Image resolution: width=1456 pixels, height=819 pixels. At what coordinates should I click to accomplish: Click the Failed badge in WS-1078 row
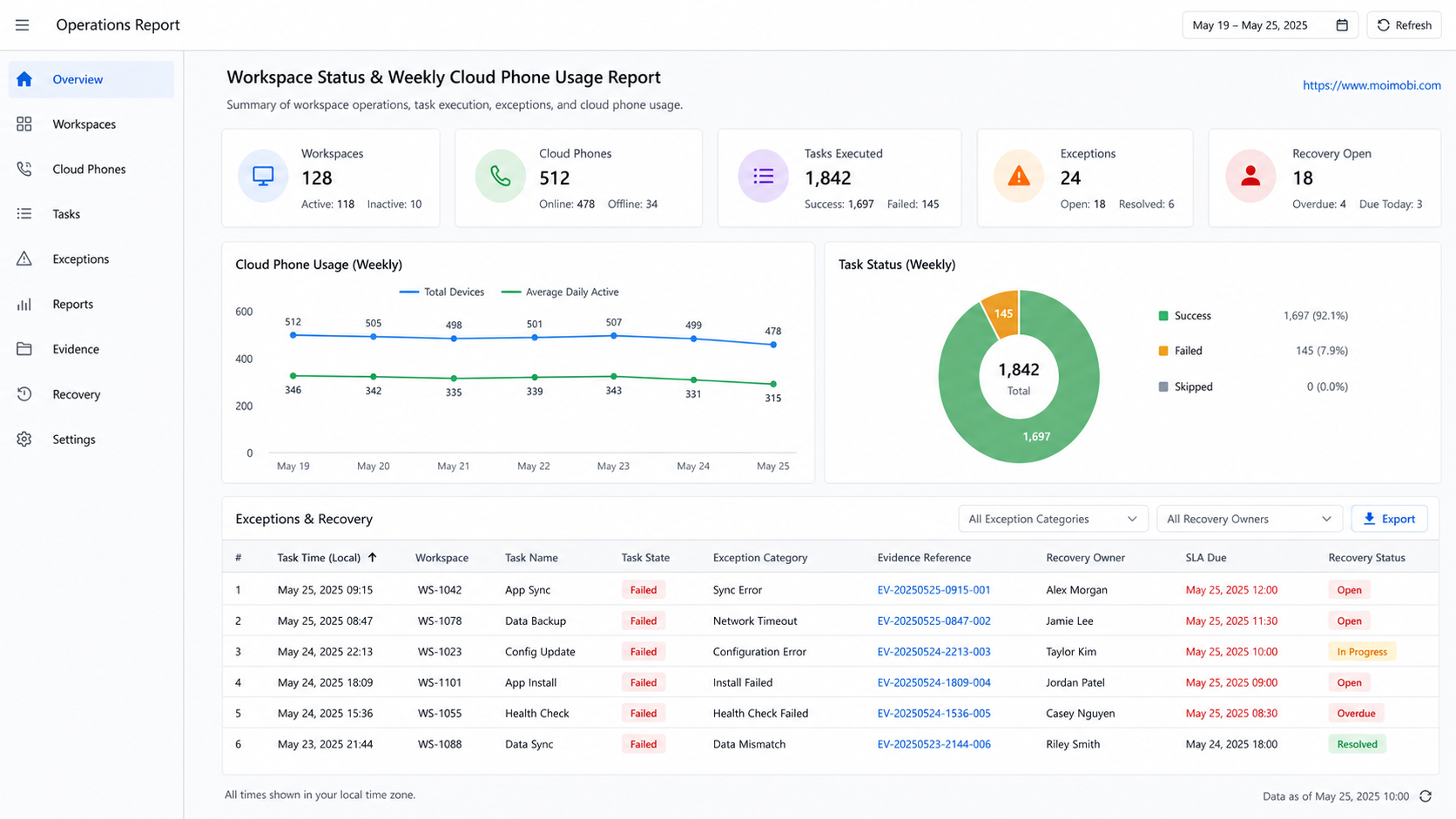(644, 621)
